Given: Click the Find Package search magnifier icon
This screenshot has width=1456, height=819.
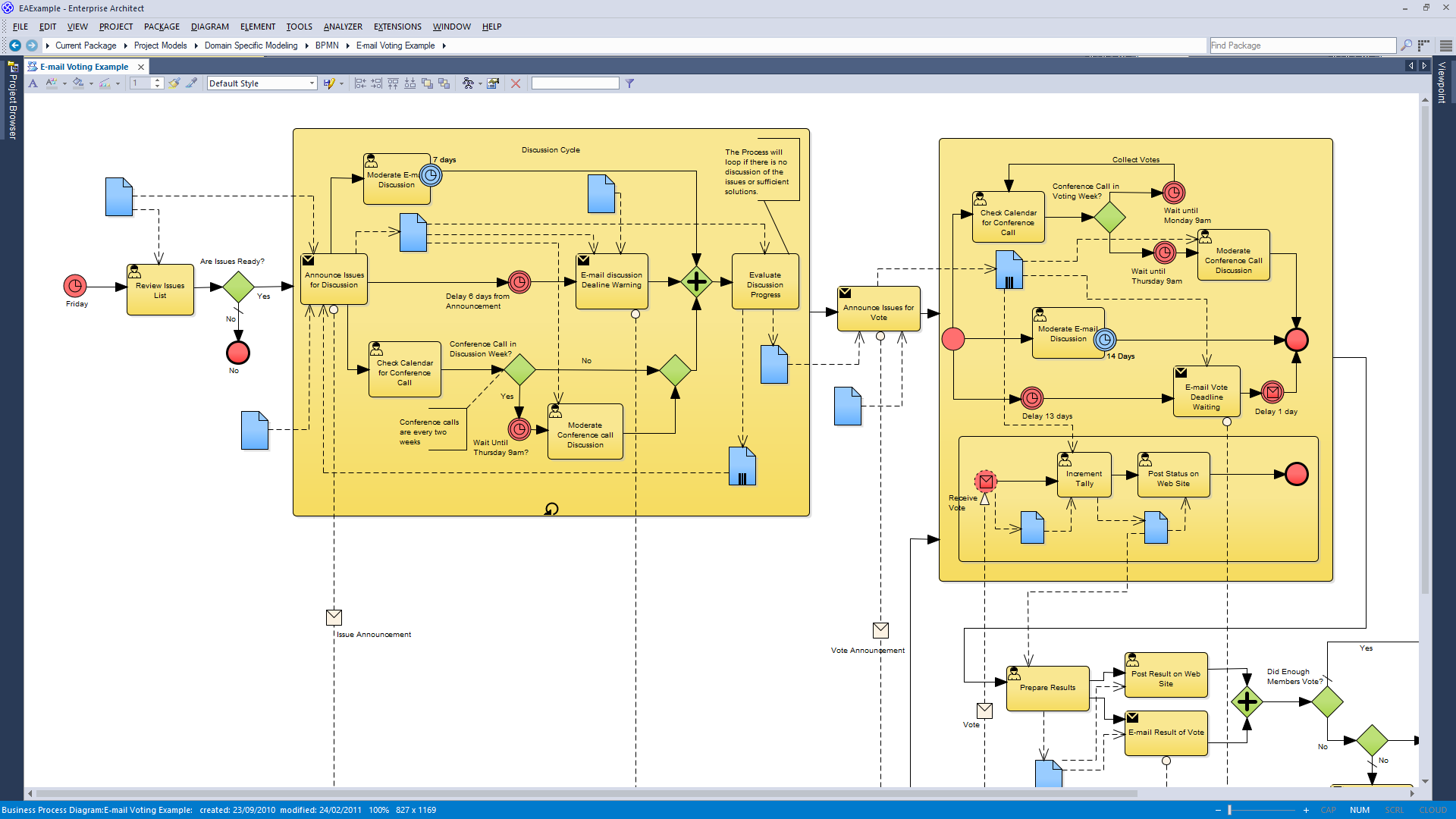Looking at the screenshot, I should (x=1407, y=45).
